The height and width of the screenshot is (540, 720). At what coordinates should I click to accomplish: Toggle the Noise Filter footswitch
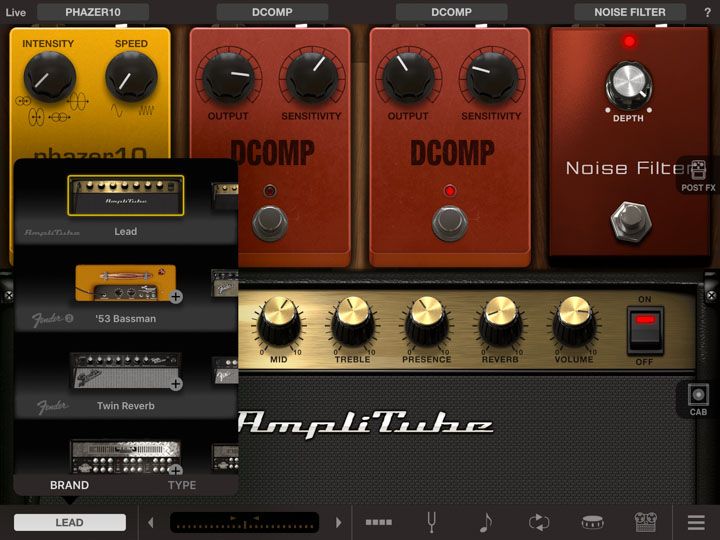point(631,221)
